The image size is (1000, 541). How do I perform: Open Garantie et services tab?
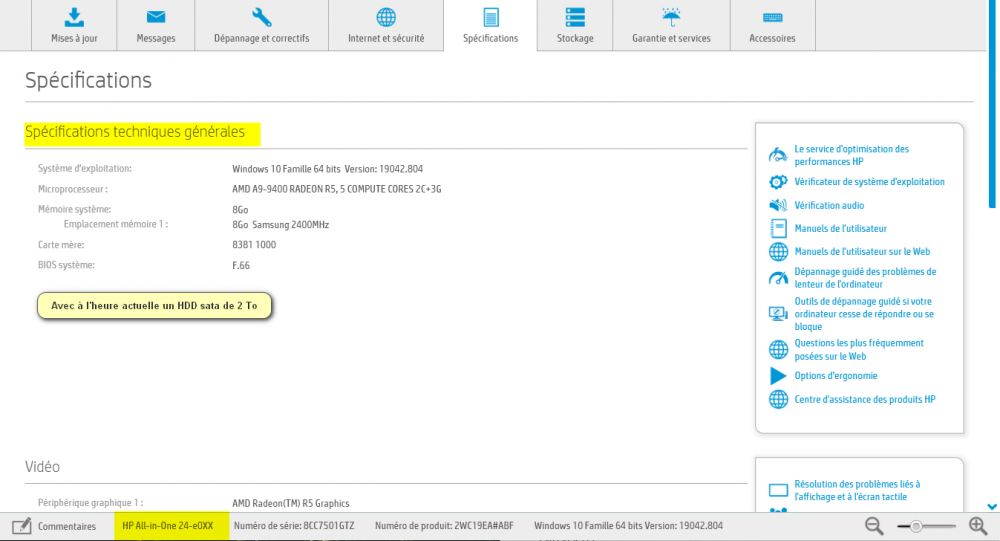[671, 25]
